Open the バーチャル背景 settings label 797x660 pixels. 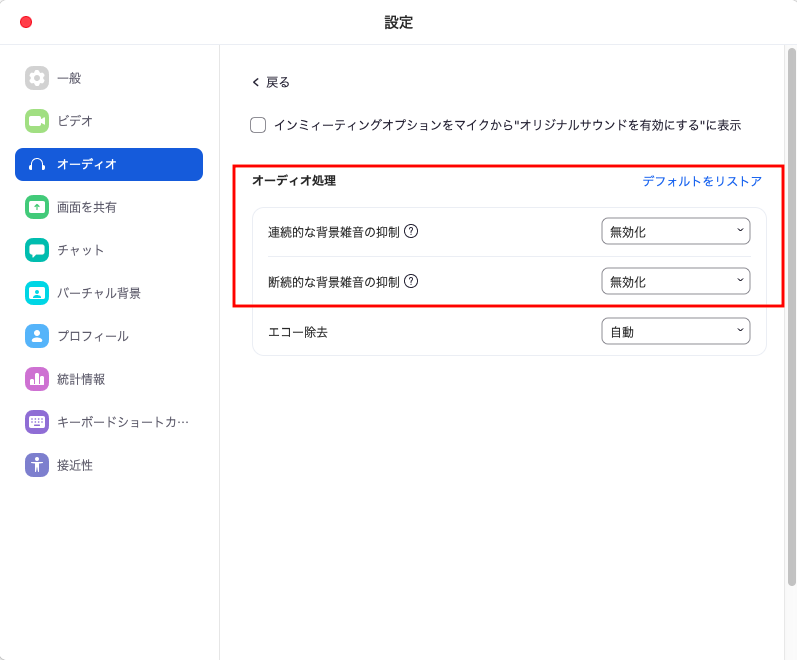pyautogui.click(x=99, y=293)
